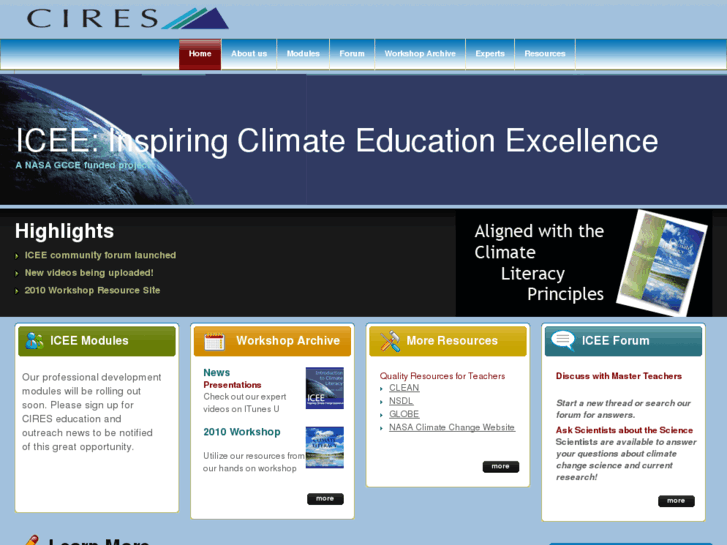Click the Climate Literacy Principles booklet image
The image size is (727, 545).
coord(662,263)
